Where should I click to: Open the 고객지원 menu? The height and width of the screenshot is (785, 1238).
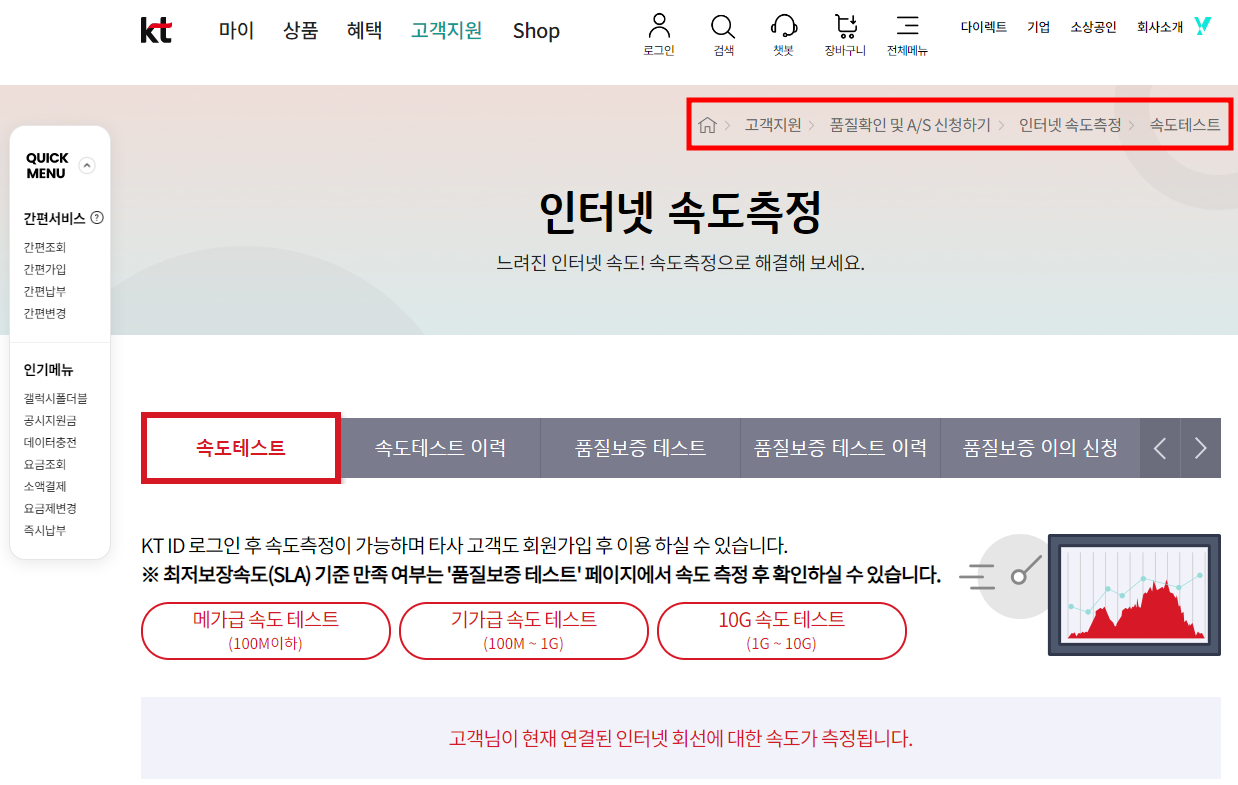[x=446, y=31]
